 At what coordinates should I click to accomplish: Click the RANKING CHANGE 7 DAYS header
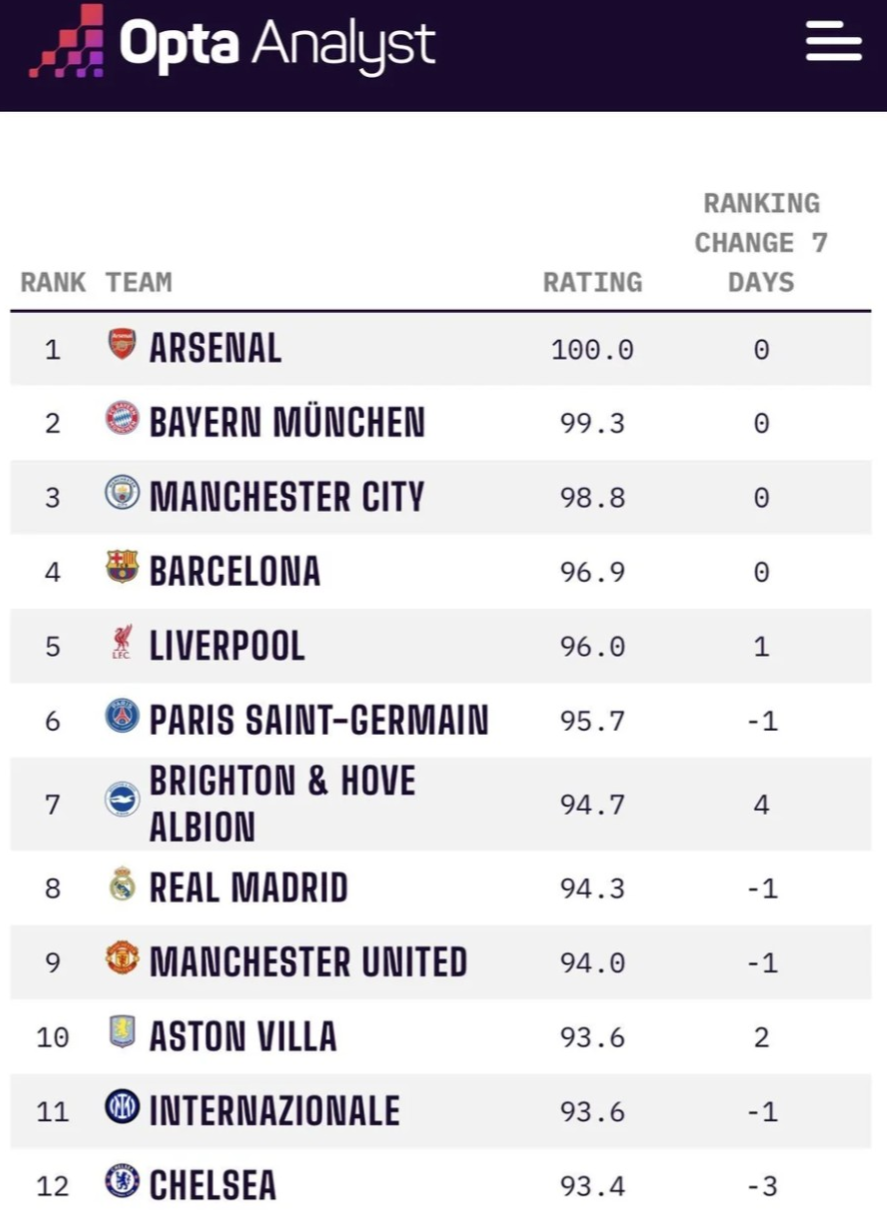coord(761,243)
